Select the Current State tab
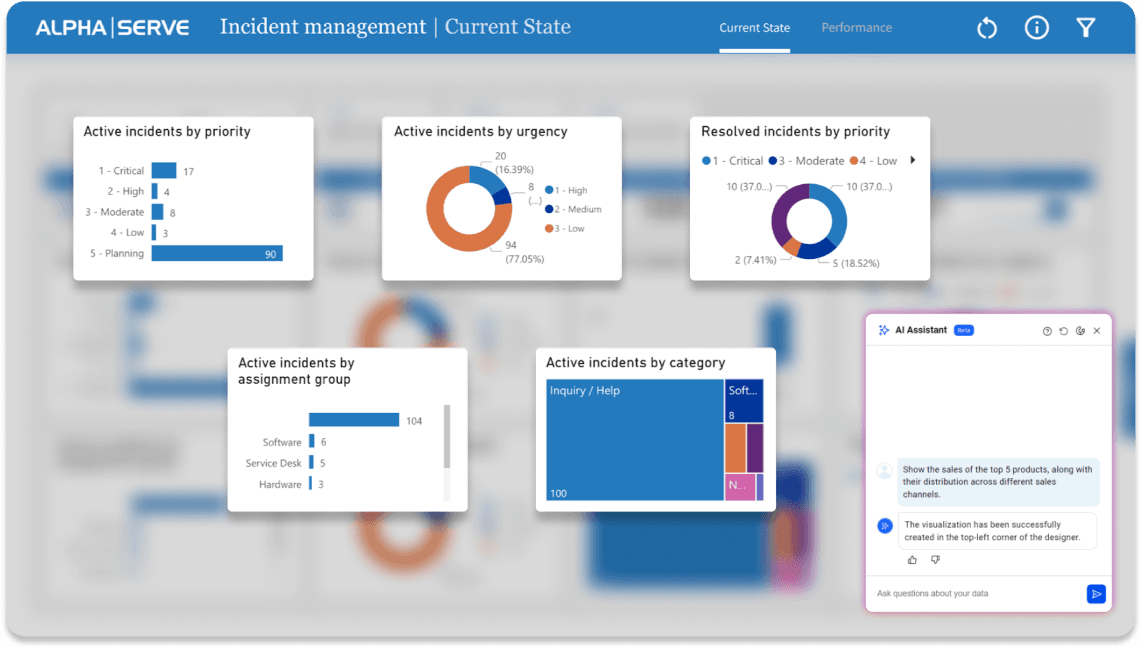Viewport: 1142px width, 649px height. [754, 28]
